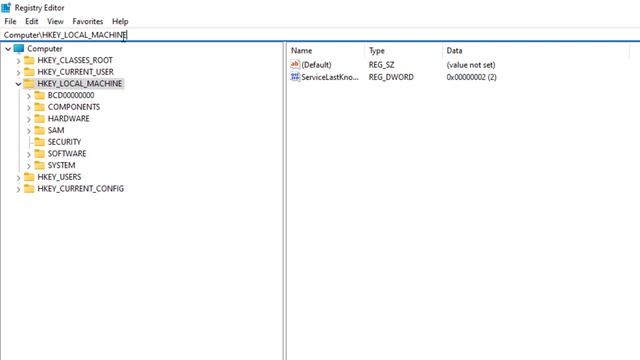Image resolution: width=640 pixels, height=360 pixels.
Task: Select the COMPONENTS key label
Action: (x=74, y=107)
